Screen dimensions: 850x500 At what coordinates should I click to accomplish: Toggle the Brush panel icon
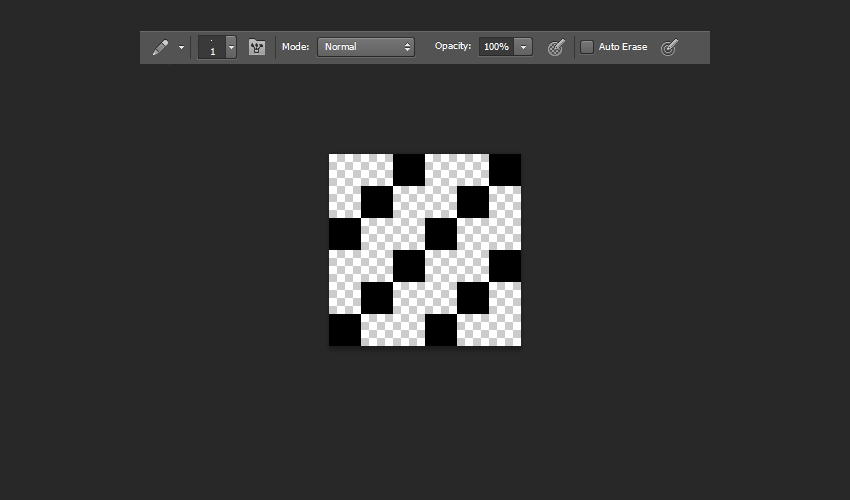point(257,47)
